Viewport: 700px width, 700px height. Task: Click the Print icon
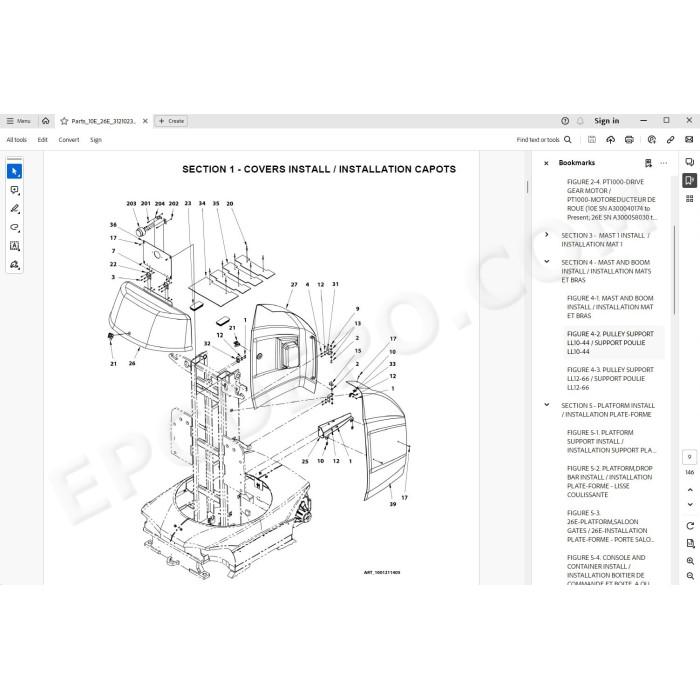coord(629,140)
